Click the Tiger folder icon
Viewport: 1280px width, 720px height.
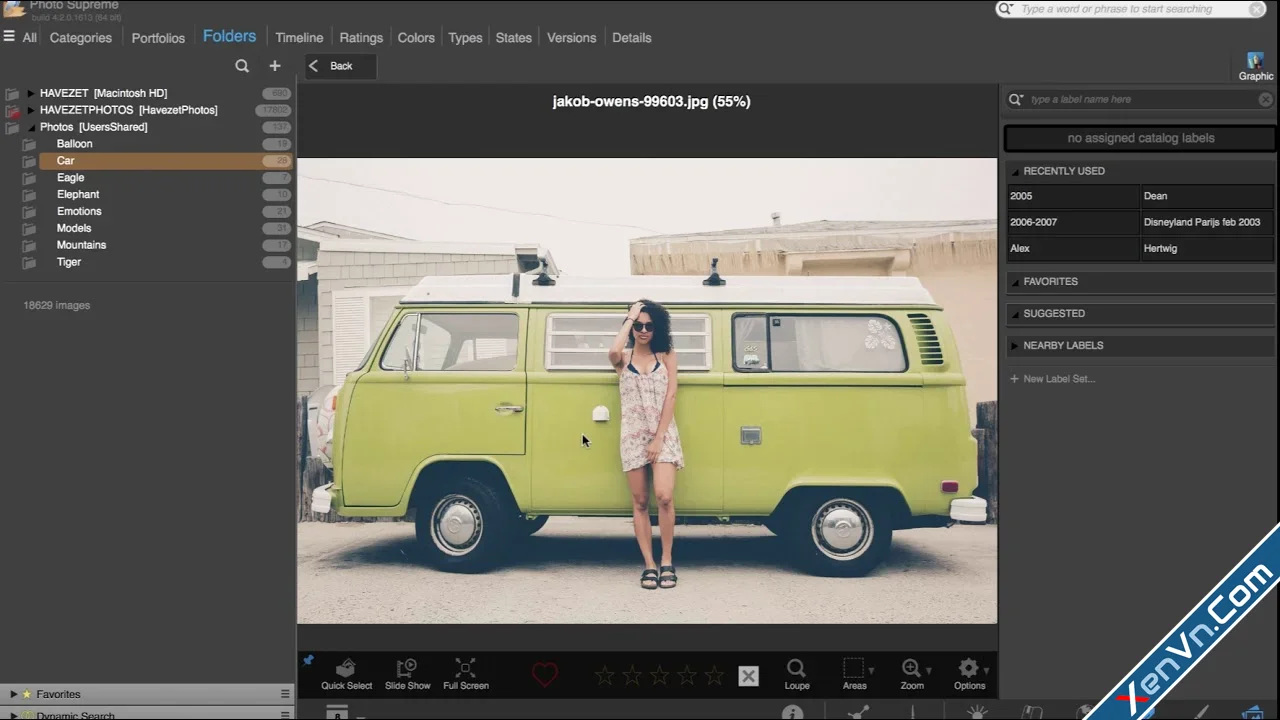30,262
